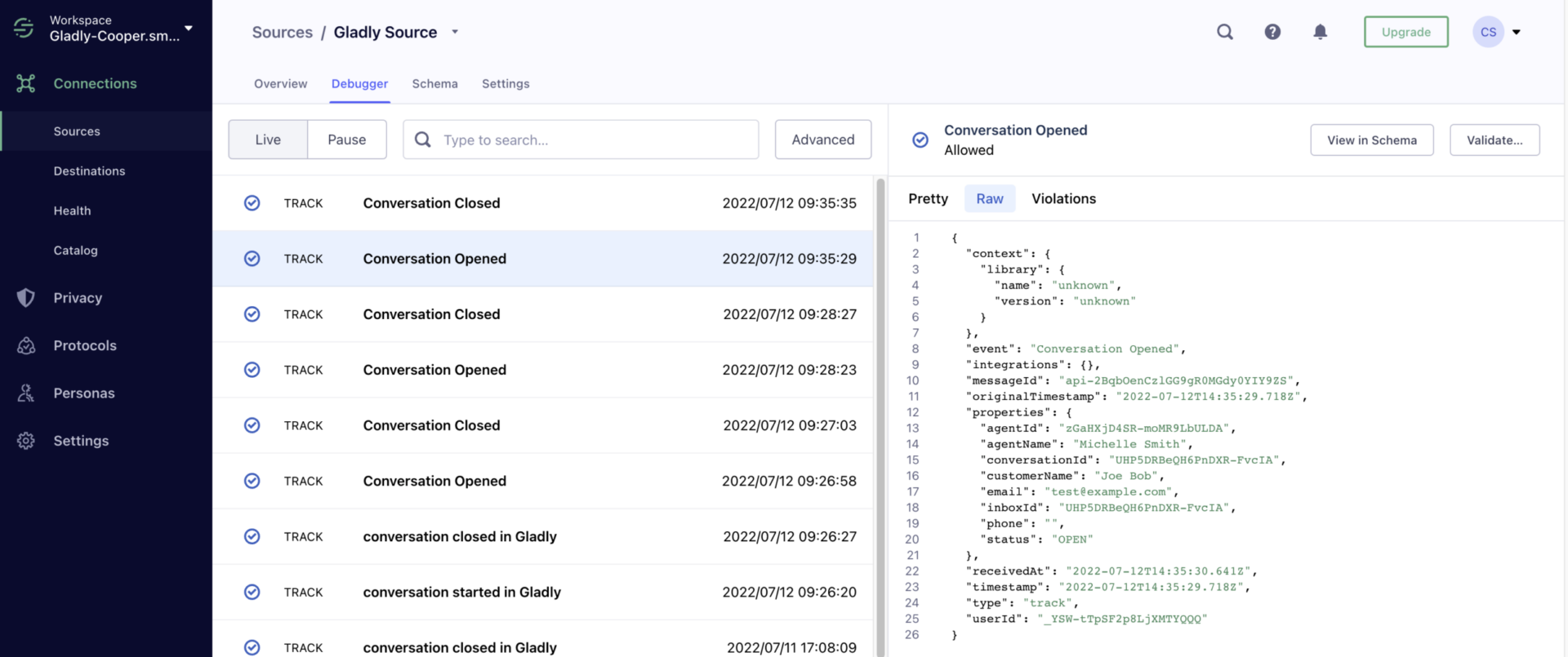Open the source Settings tab

tap(506, 83)
